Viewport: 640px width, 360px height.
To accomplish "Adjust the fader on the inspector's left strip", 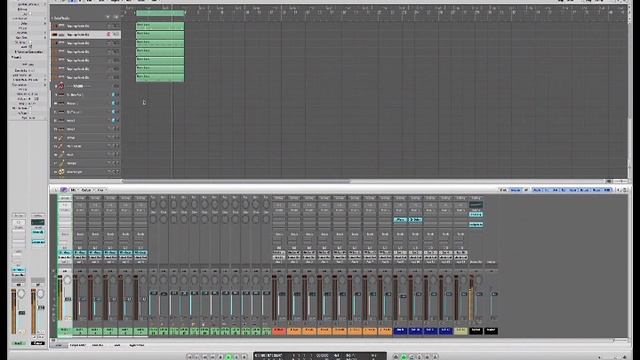I will 22,313.
